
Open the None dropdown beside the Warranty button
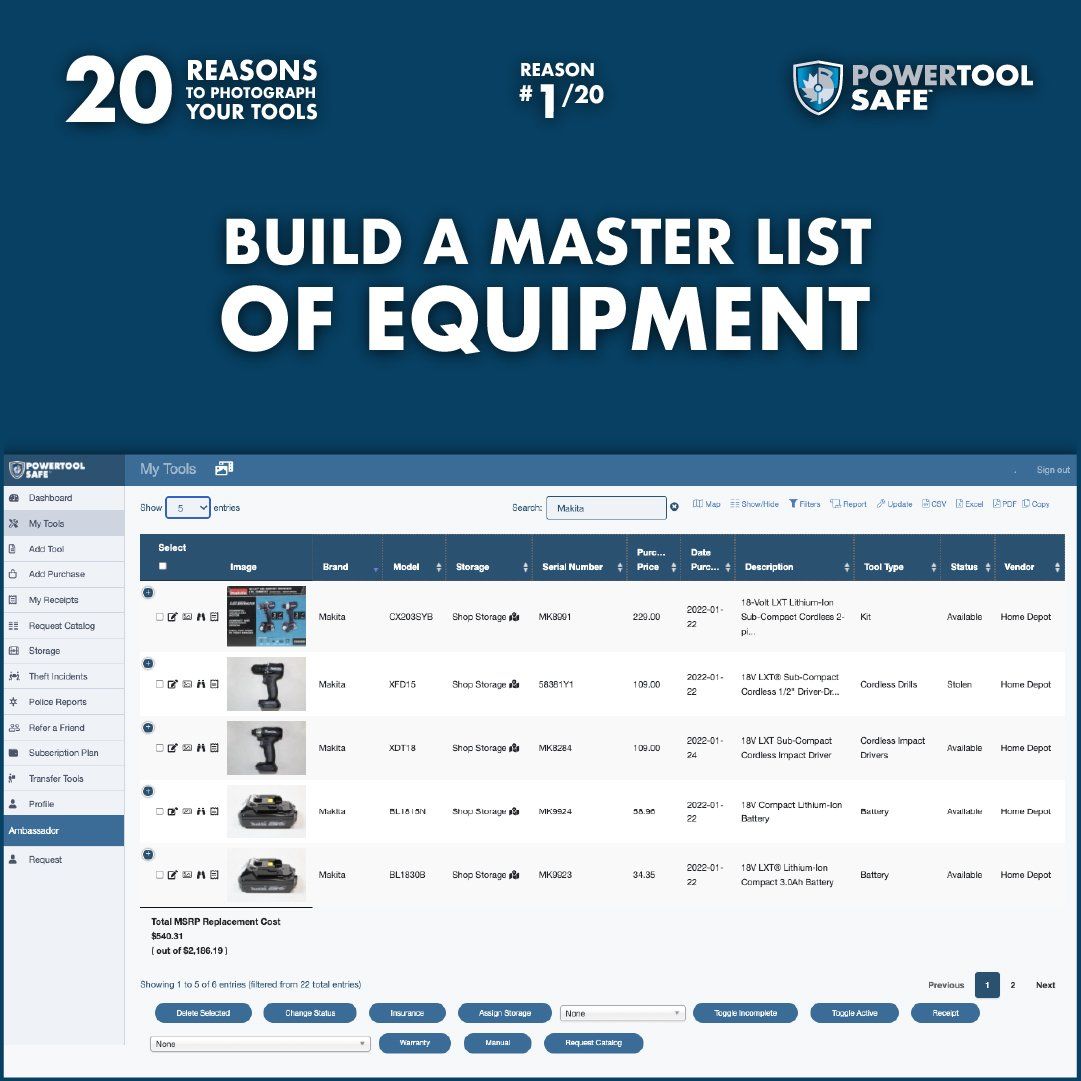click(x=260, y=1044)
